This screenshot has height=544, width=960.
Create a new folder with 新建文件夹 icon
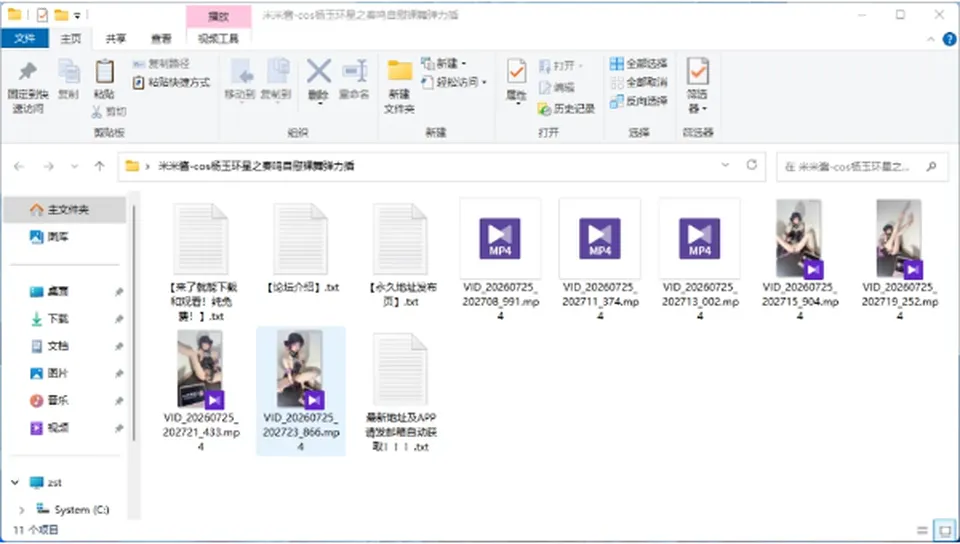click(x=400, y=71)
